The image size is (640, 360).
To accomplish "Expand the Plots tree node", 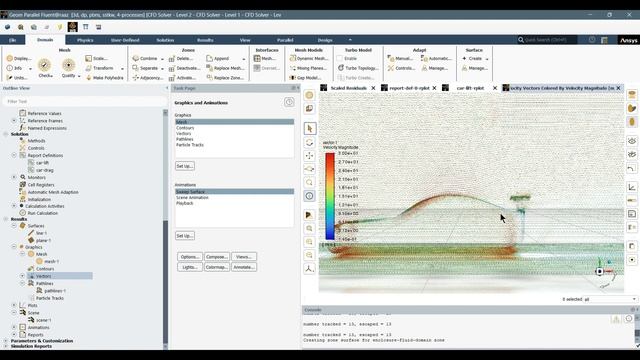I will 14,305.
